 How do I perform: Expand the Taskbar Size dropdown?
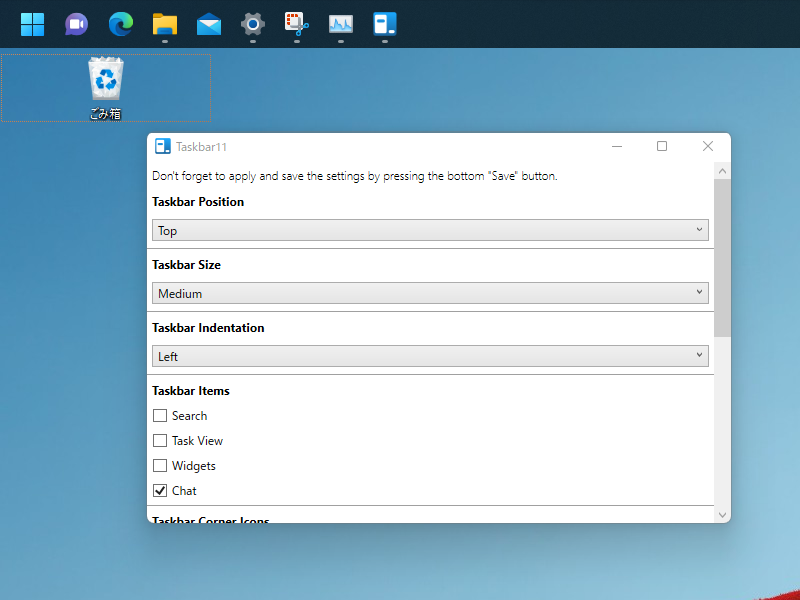coord(430,294)
